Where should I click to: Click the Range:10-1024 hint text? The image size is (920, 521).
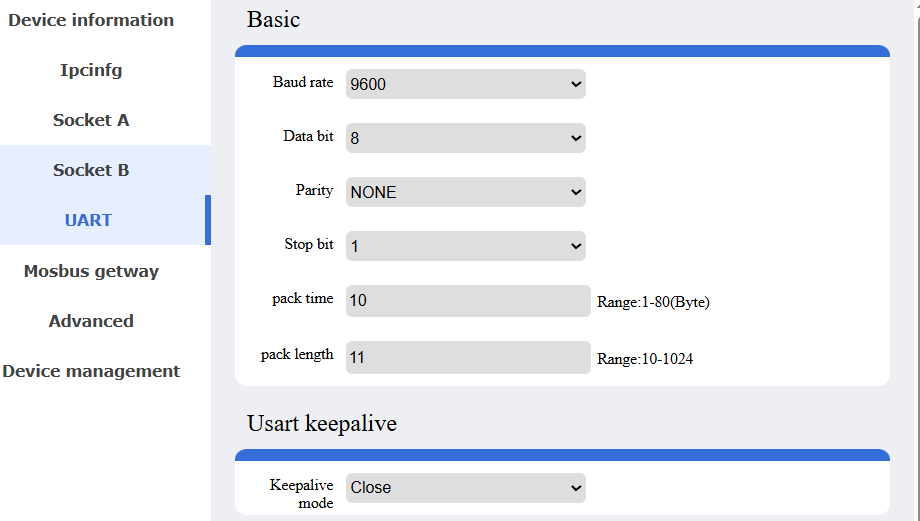[x=645, y=359]
